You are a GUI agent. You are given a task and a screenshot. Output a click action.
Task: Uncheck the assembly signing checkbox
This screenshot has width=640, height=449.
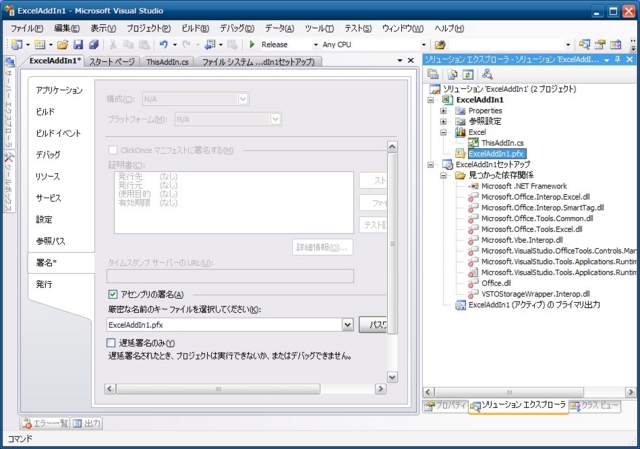113,294
